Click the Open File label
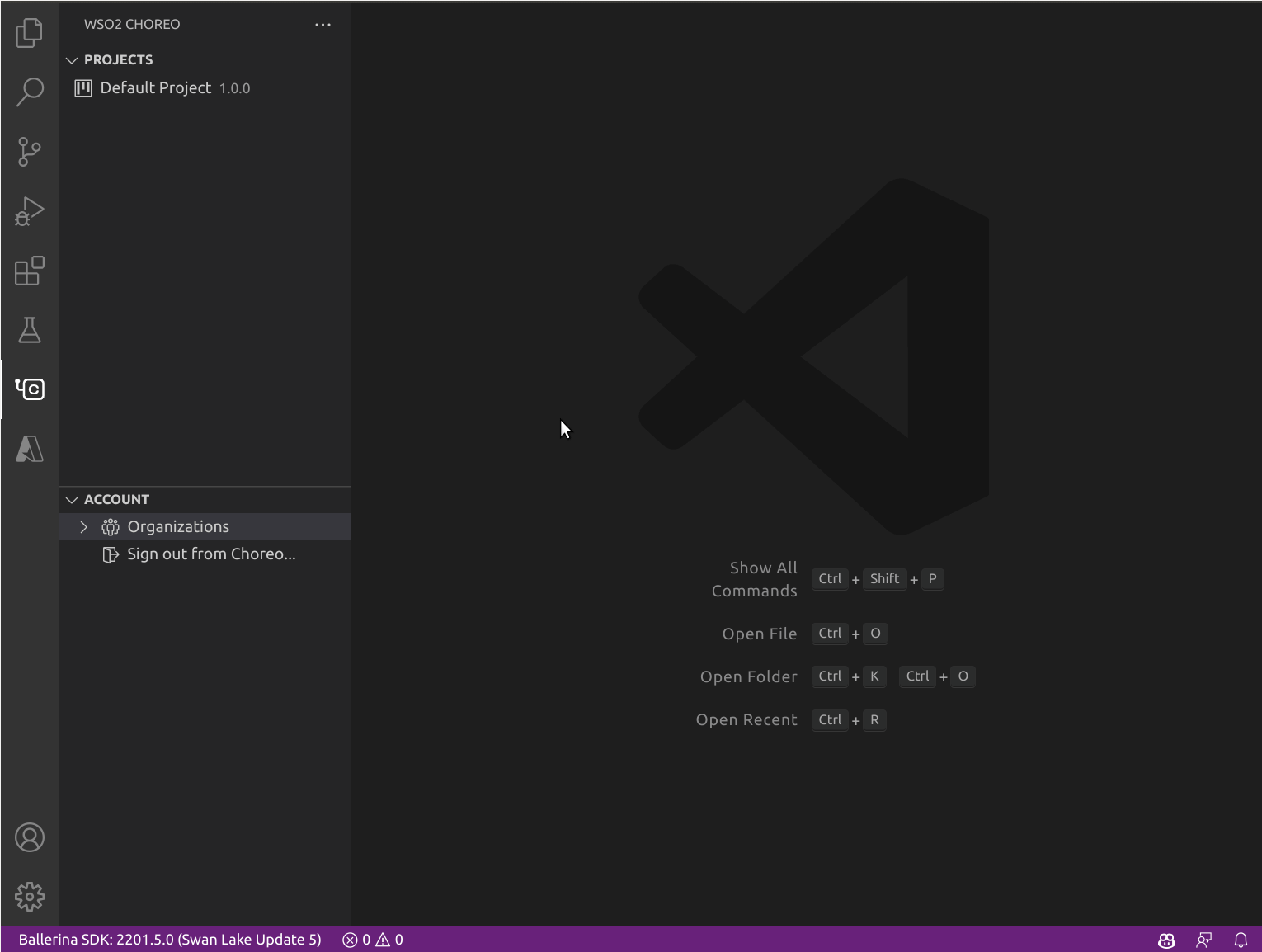Screen dimensions: 1262x952 pos(760,634)
